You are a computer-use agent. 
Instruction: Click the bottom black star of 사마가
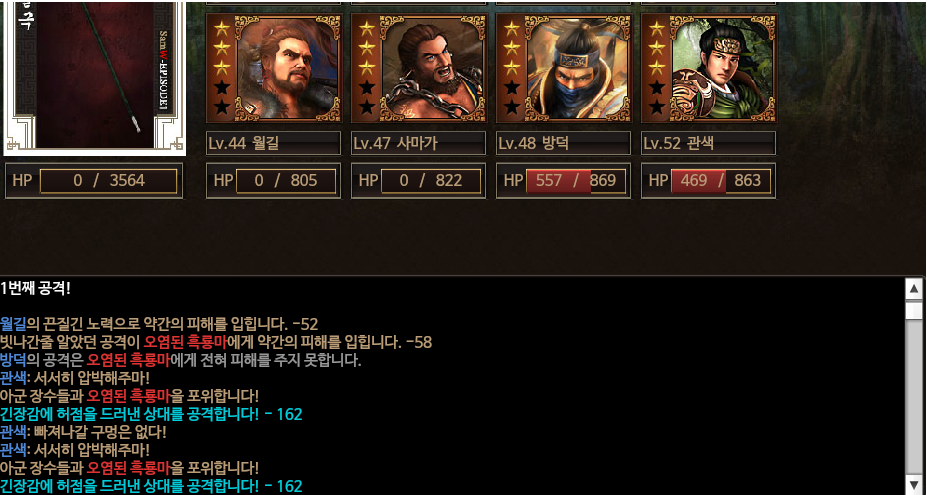pyautogui.click(x=367, y=107)
